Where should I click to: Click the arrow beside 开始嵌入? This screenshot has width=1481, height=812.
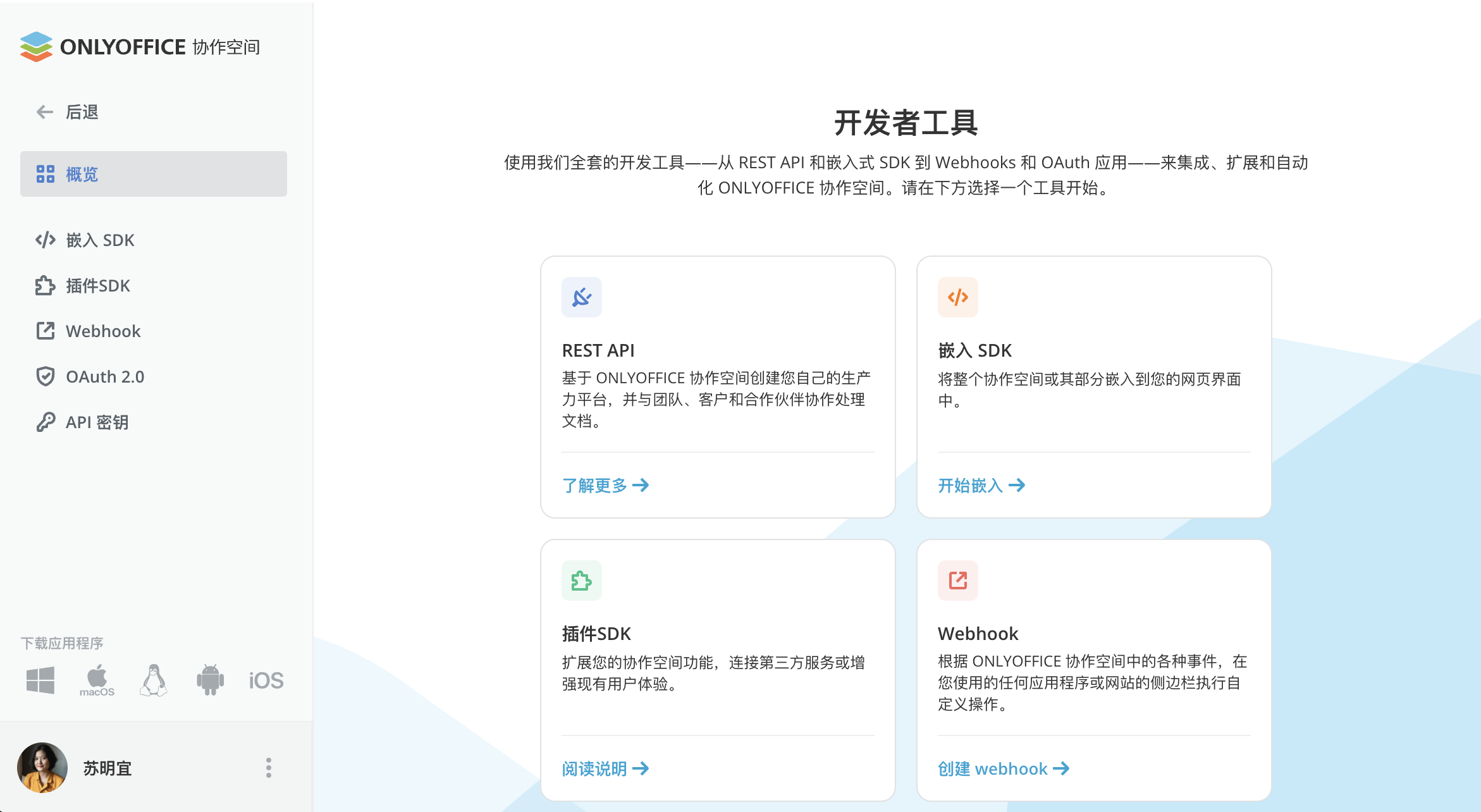coord(1017,485)
